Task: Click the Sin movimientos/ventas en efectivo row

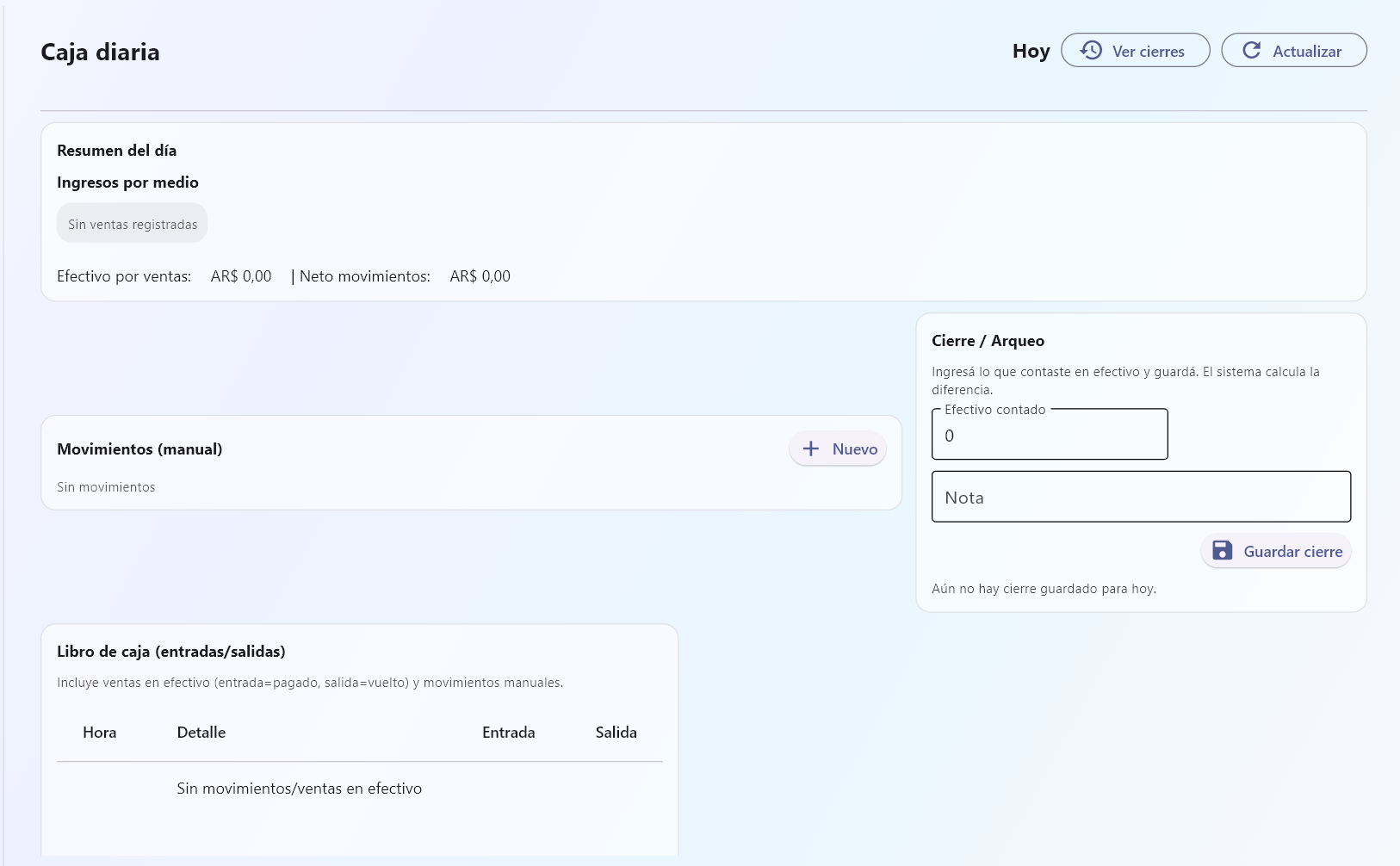Action: (x=299, y=789)
